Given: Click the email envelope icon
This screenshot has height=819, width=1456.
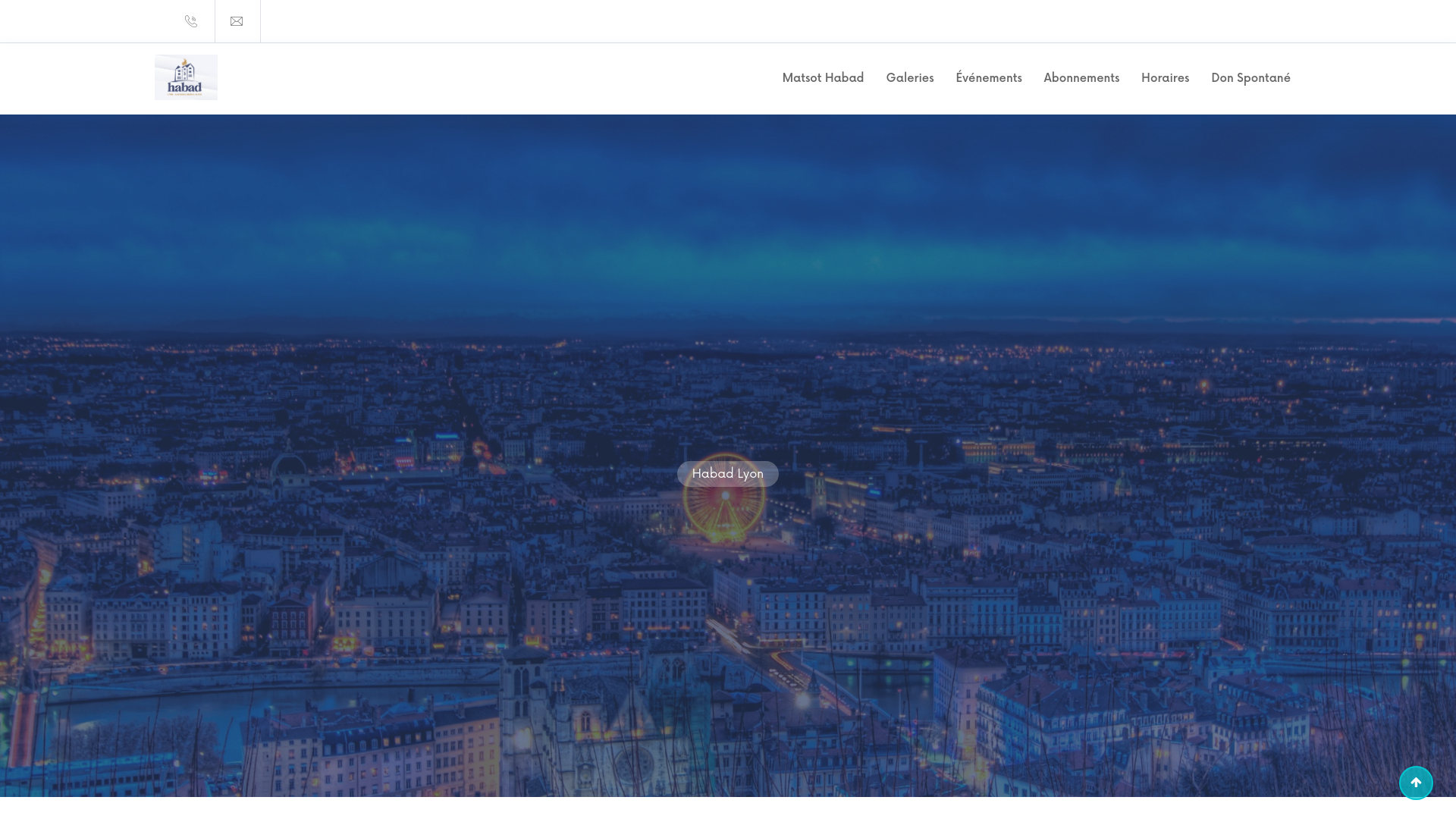Looking at the screenshot, I should [x=237, y=21].
